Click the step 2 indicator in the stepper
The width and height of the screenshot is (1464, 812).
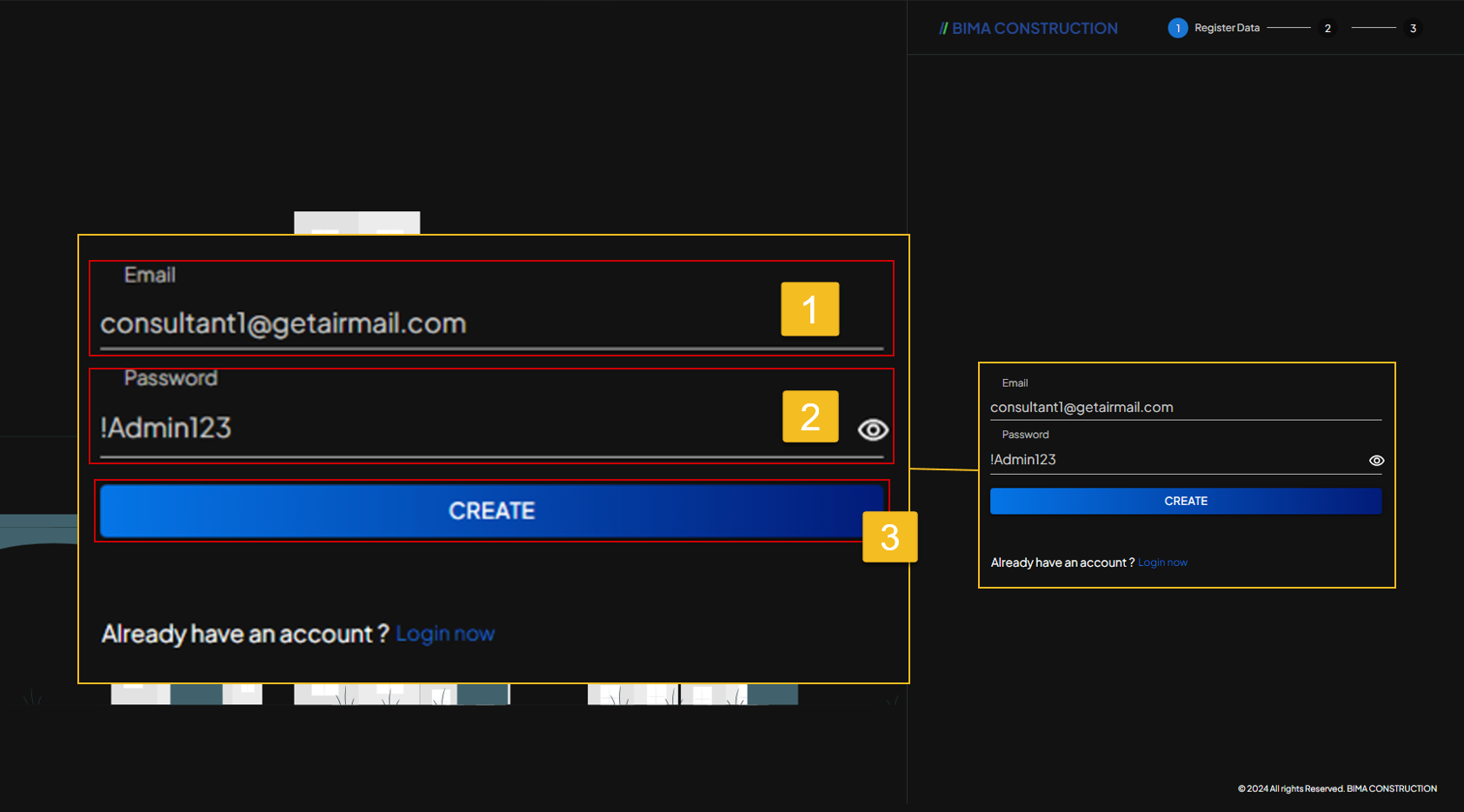(1328, 27)
